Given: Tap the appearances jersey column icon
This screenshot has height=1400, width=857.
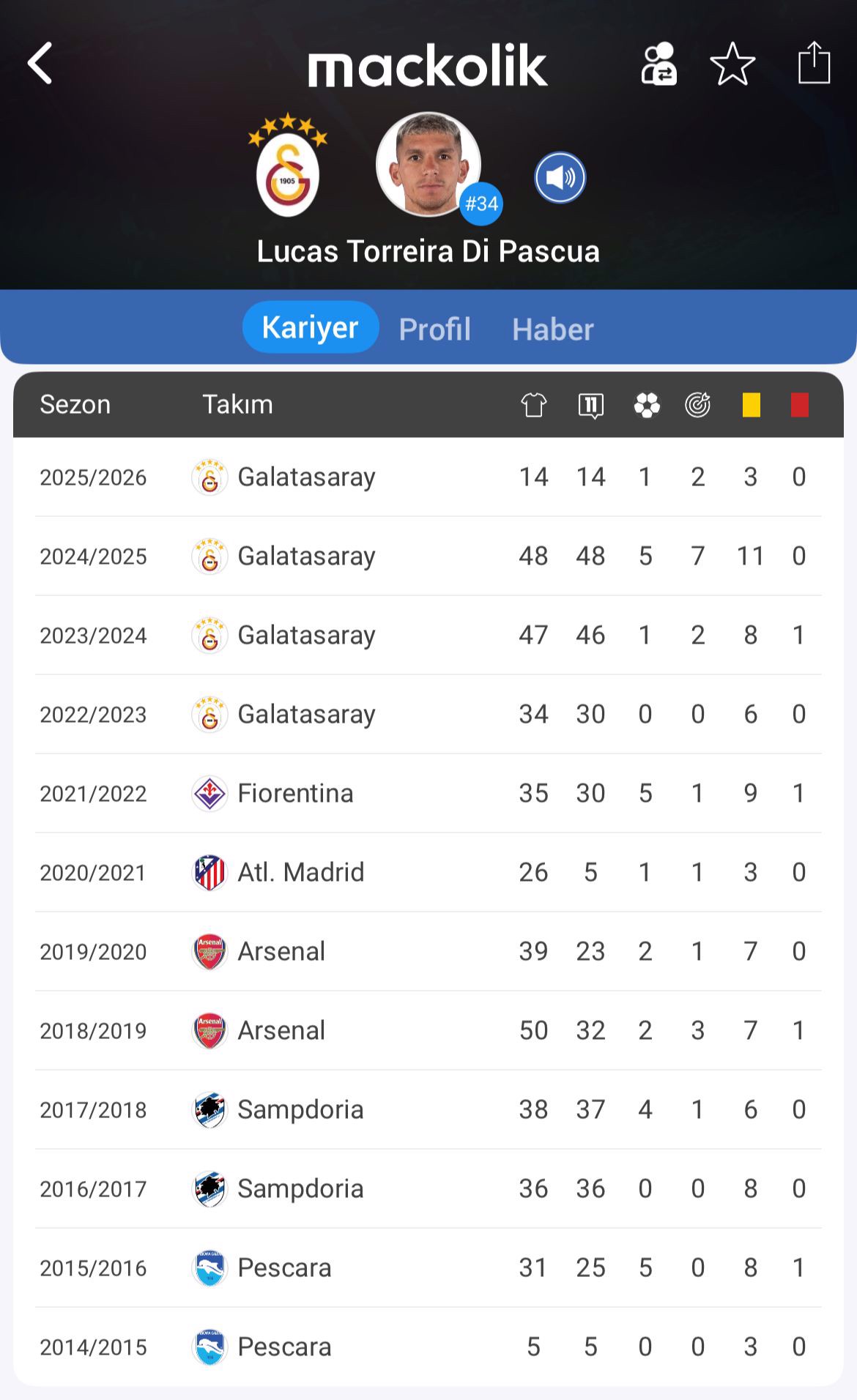Looking at the screenshot, I should (533, 405).
